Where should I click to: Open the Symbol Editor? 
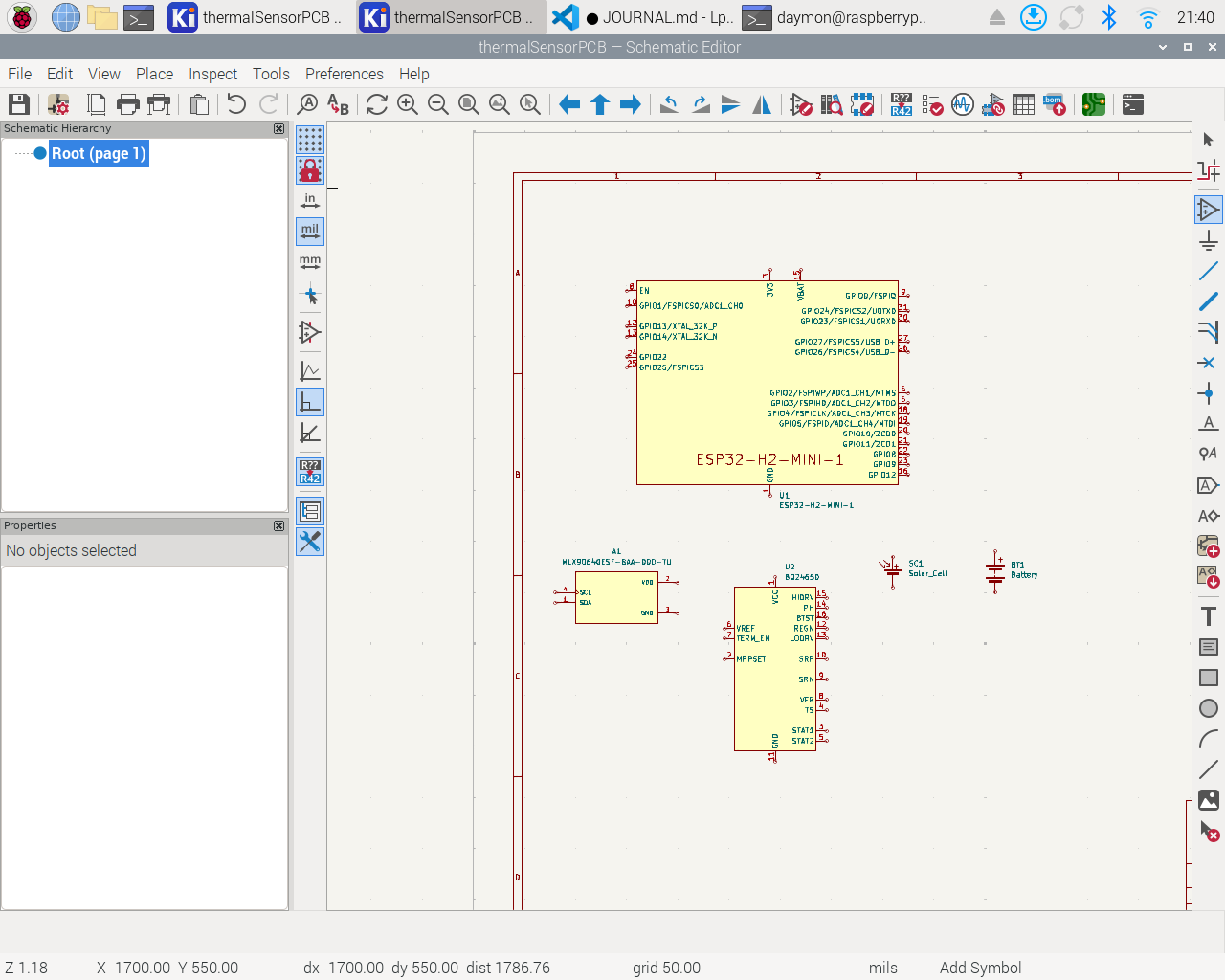[801, 104]
